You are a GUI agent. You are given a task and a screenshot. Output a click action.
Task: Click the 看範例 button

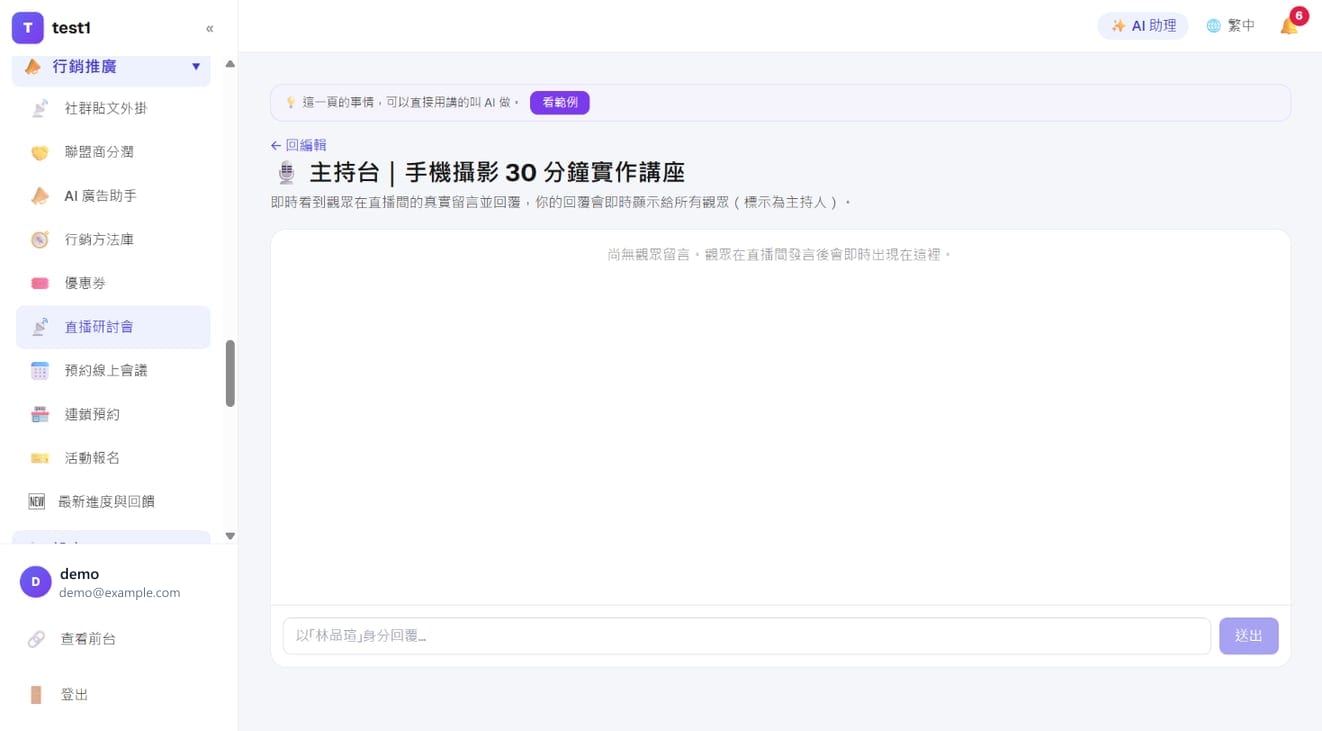tap(560, 102)
